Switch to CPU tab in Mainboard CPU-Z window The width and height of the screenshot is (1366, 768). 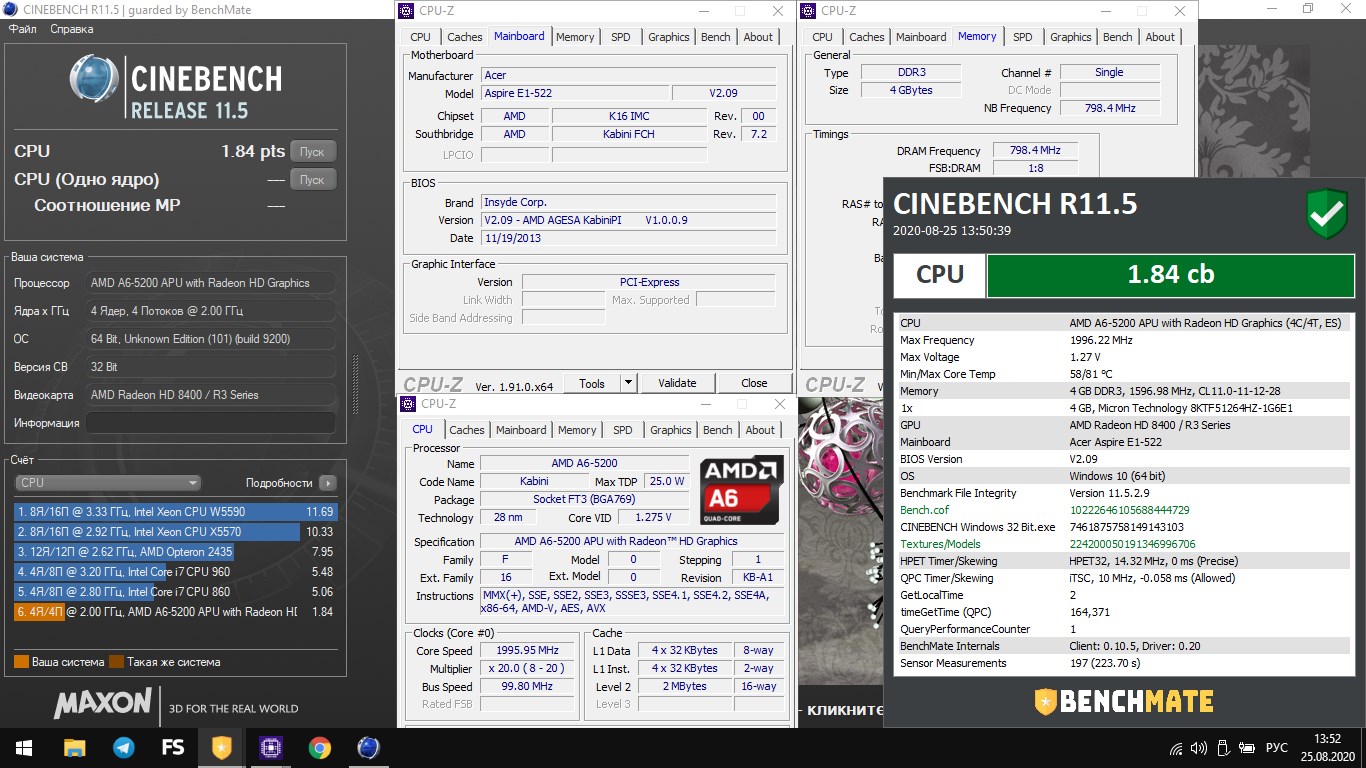coord(420,37)
